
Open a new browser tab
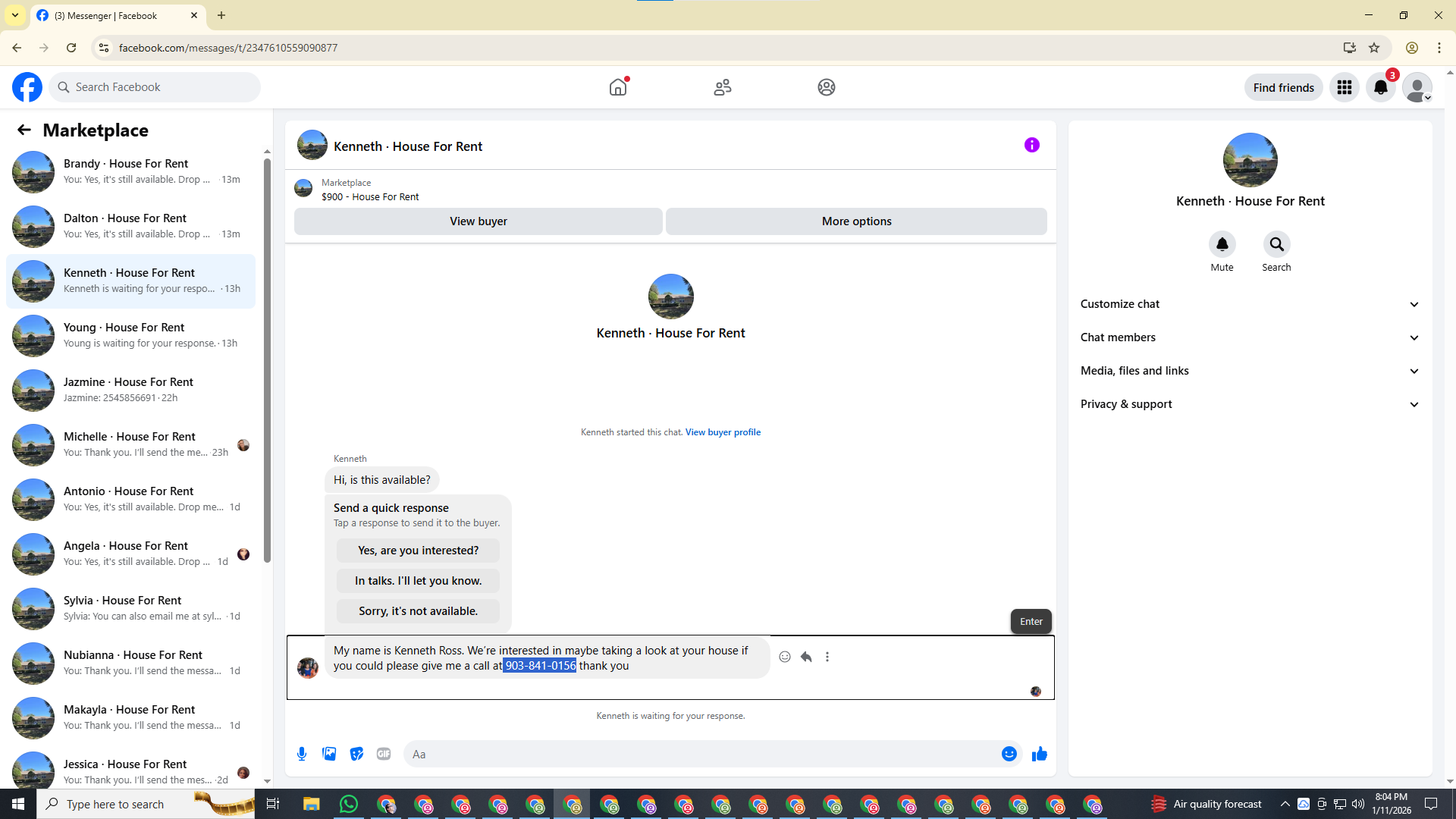click(221, 15)
